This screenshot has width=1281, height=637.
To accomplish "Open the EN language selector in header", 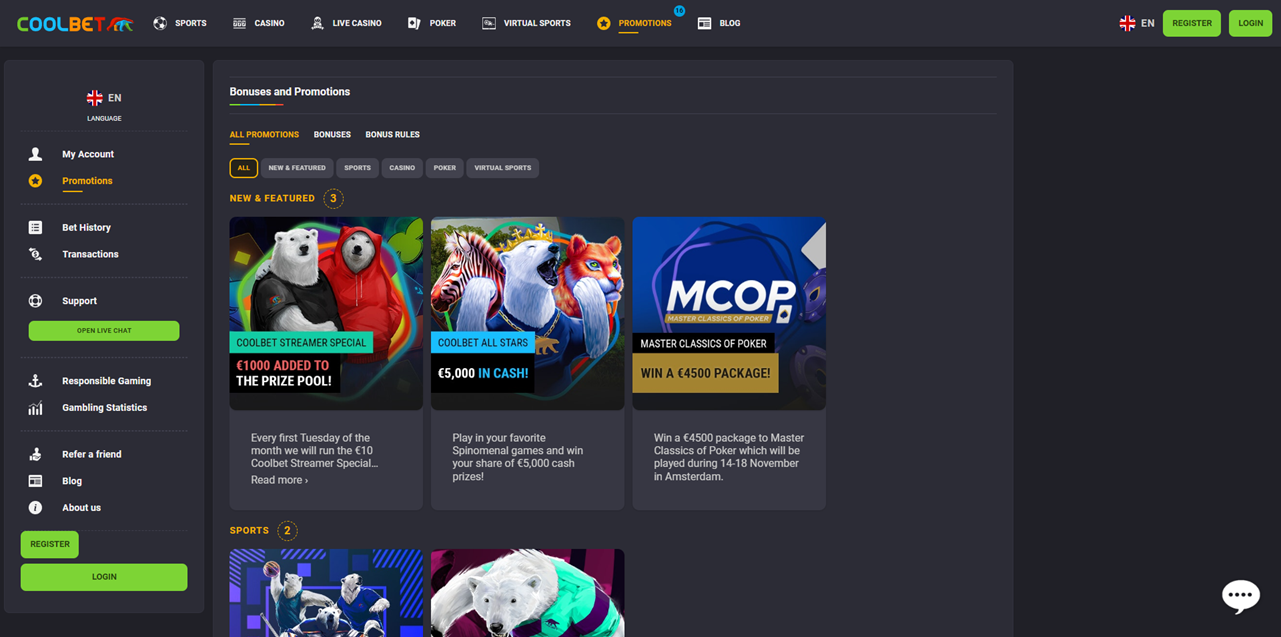I will point(1137,23).
